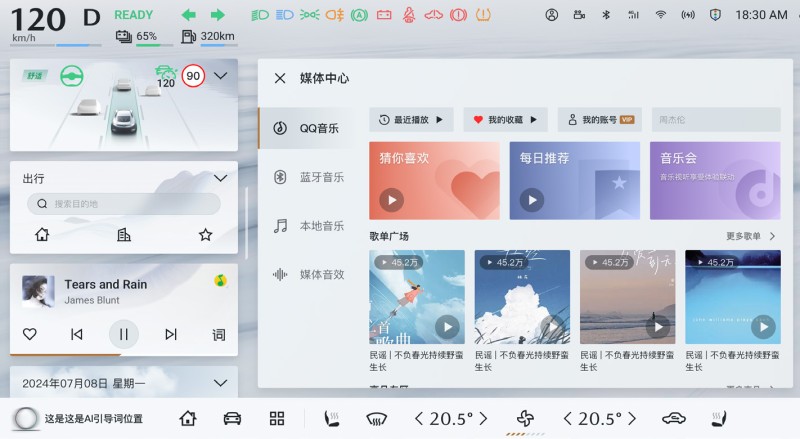This screenshot has height=439, width=800.
Task: Tap the 舒适 drive mode badge
Action: point(35,76)
